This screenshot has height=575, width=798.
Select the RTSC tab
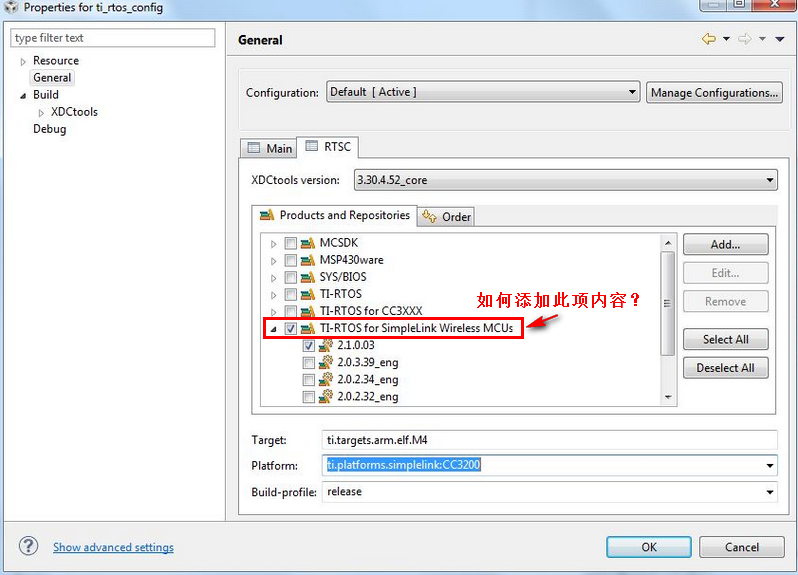point(328,147)
